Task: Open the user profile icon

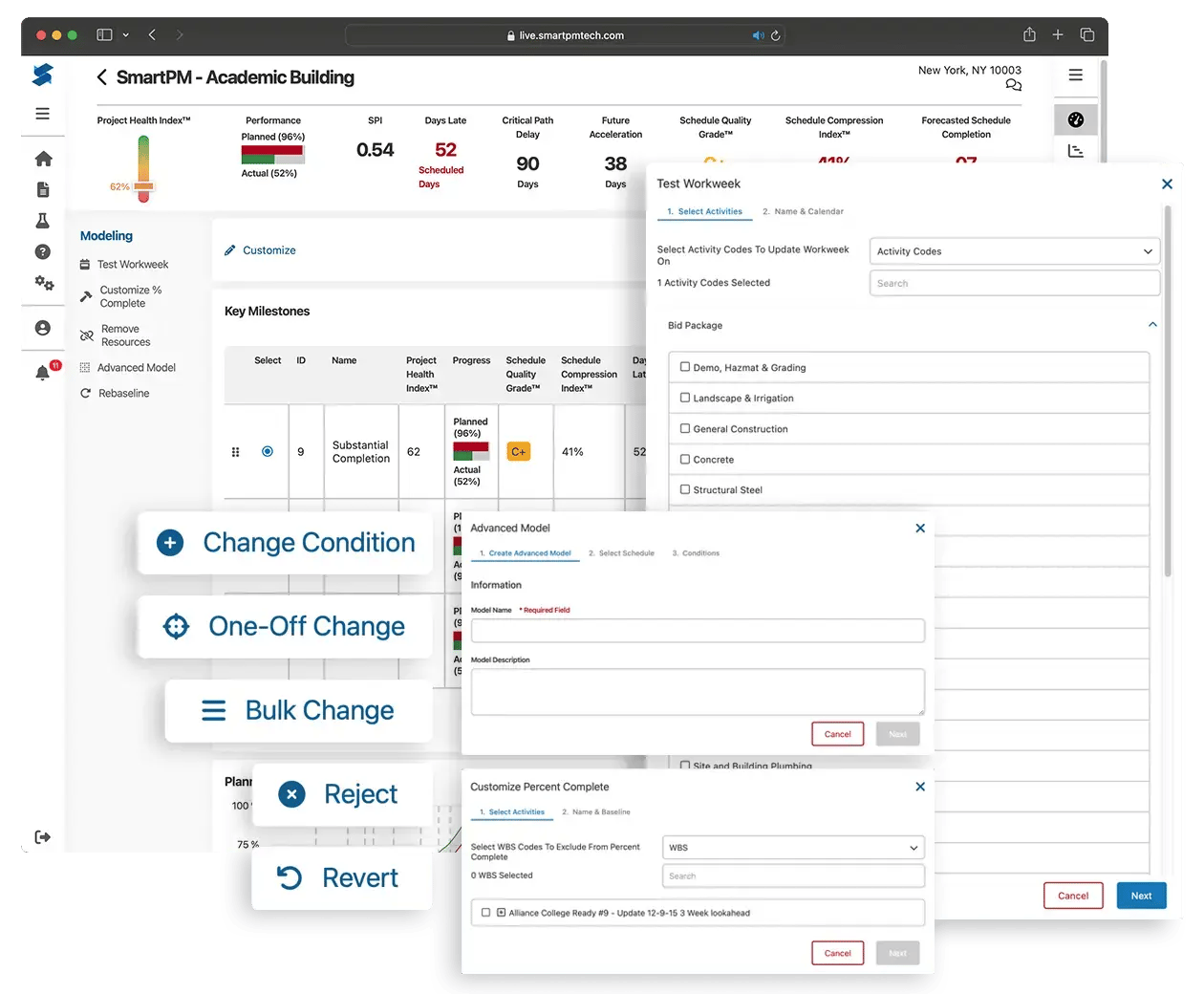Action: [43, 328]
